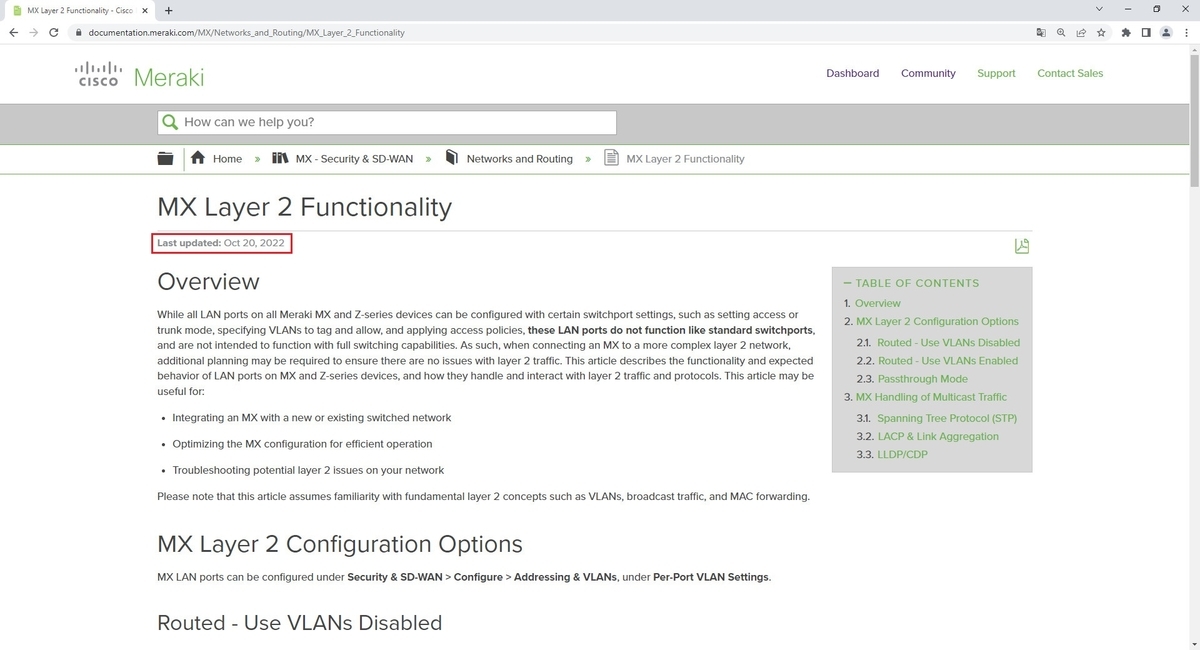Go to the Dashboard menu item
Image resolution: width=1200 pixels, height=650 pixels.
(852, 73)
